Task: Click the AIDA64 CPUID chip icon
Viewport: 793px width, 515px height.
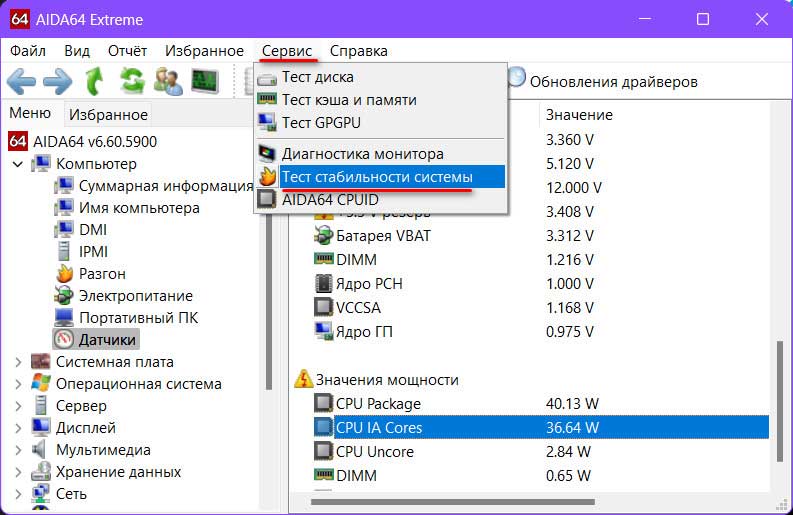Action: (267, 199)
